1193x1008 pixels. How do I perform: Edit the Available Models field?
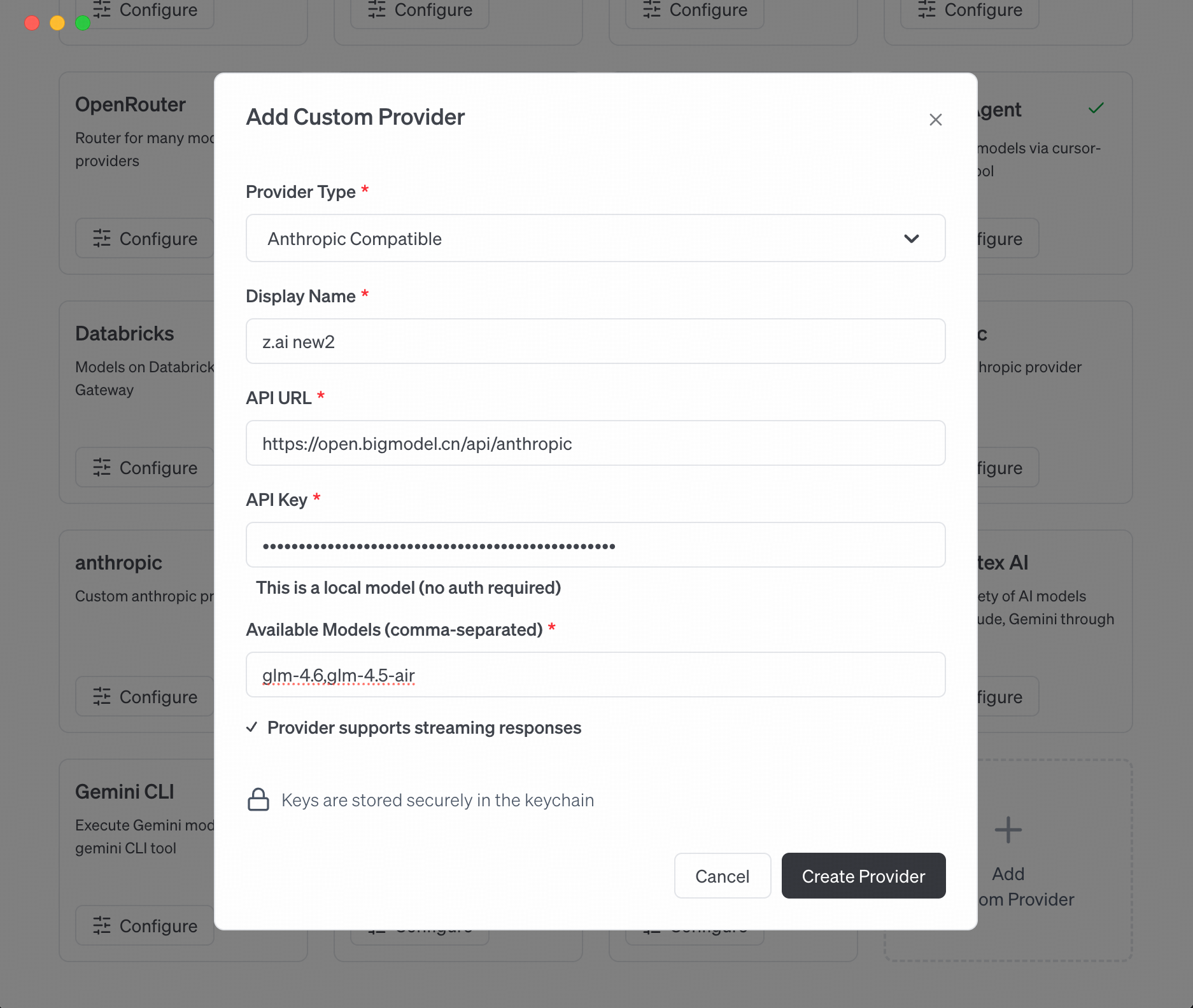click(595, 675)
